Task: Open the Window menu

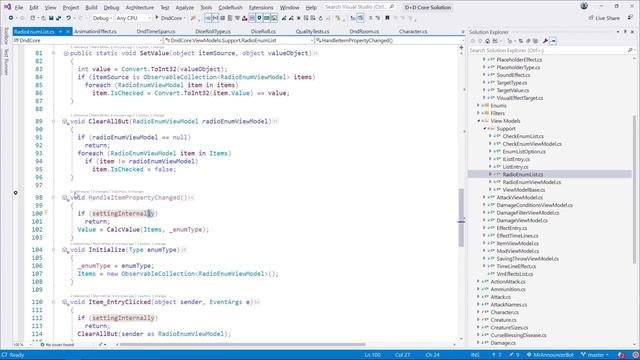Action: click(x=289, y=7)
